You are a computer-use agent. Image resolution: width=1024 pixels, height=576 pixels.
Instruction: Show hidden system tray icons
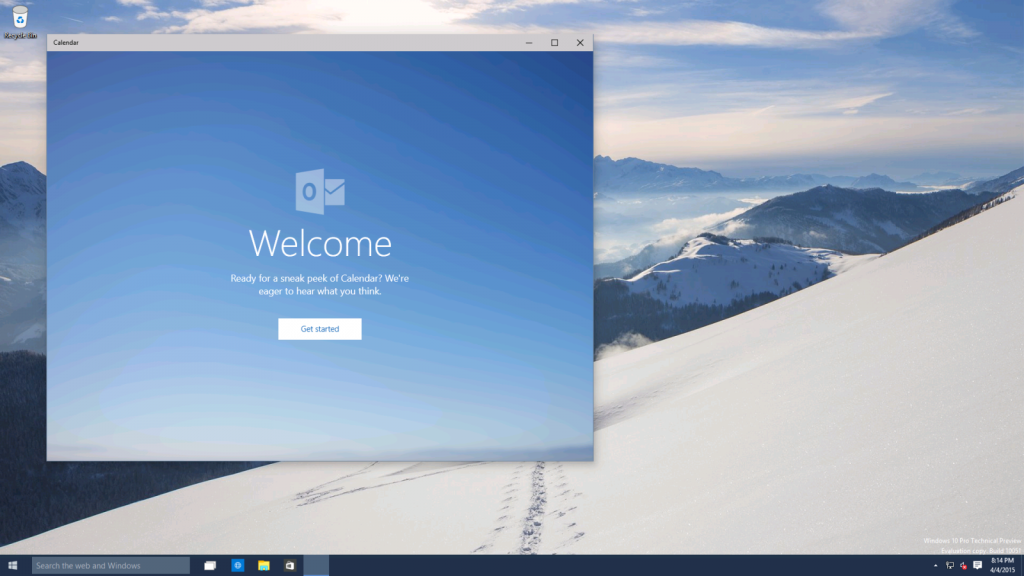[x=935, y=566]
